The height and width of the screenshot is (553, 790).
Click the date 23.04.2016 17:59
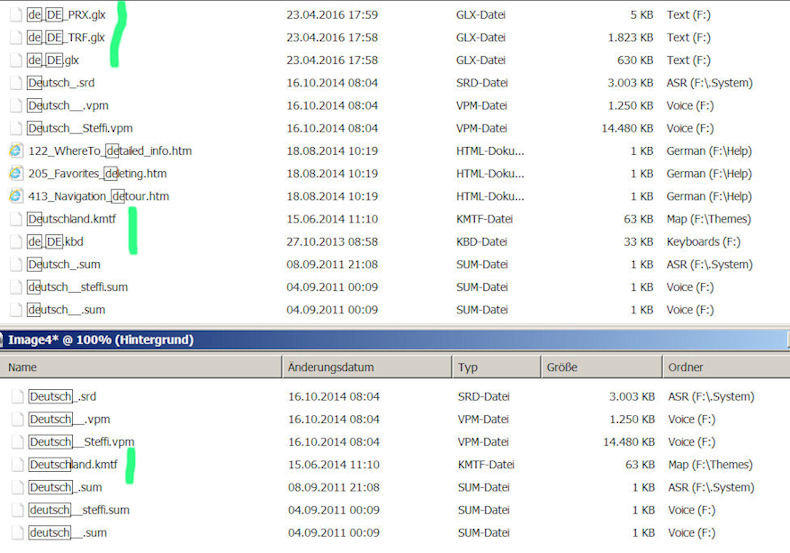tap(332, 15)
